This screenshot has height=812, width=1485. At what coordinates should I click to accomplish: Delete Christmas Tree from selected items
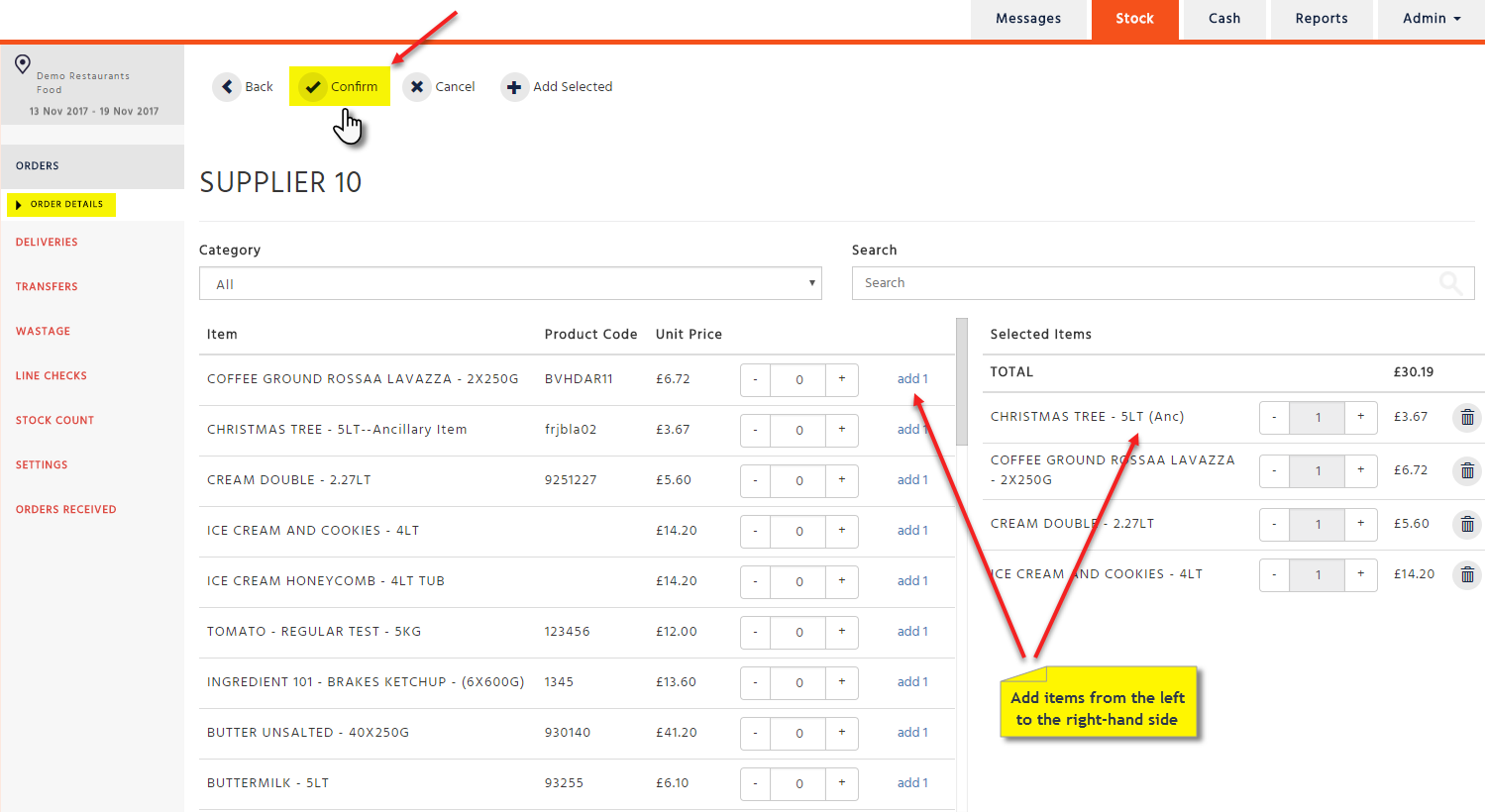click(1467, 418)
